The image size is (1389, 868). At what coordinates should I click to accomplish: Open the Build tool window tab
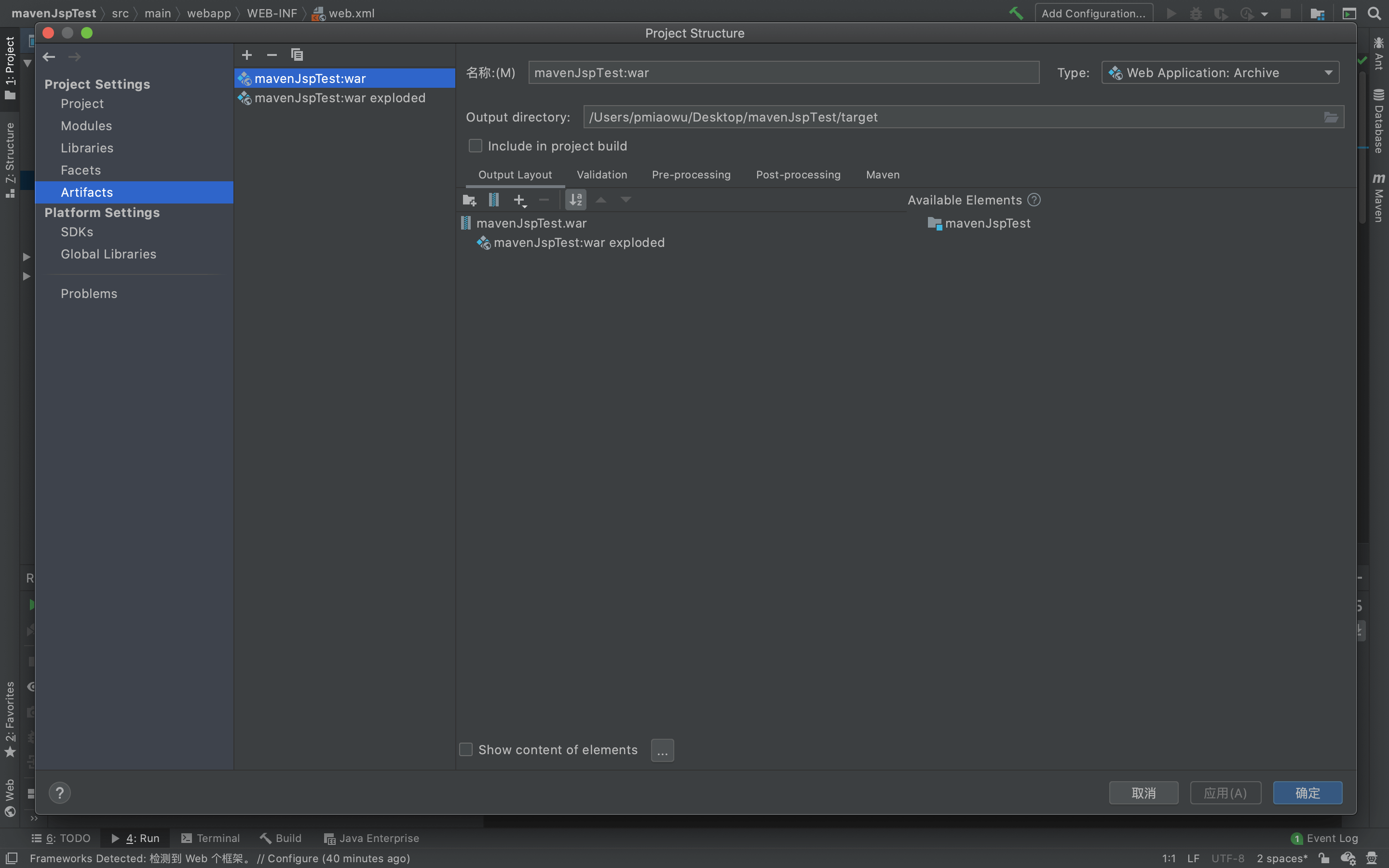281,838
